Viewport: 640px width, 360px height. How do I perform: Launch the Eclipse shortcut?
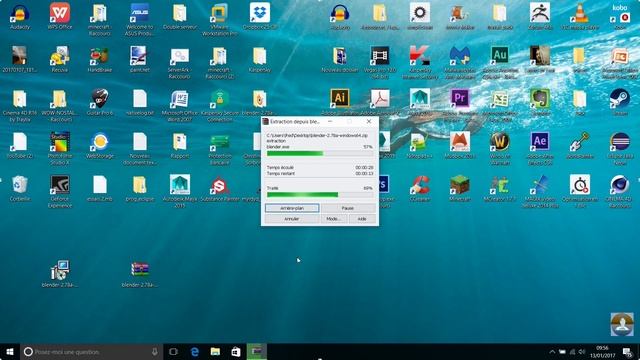[620, 148]
